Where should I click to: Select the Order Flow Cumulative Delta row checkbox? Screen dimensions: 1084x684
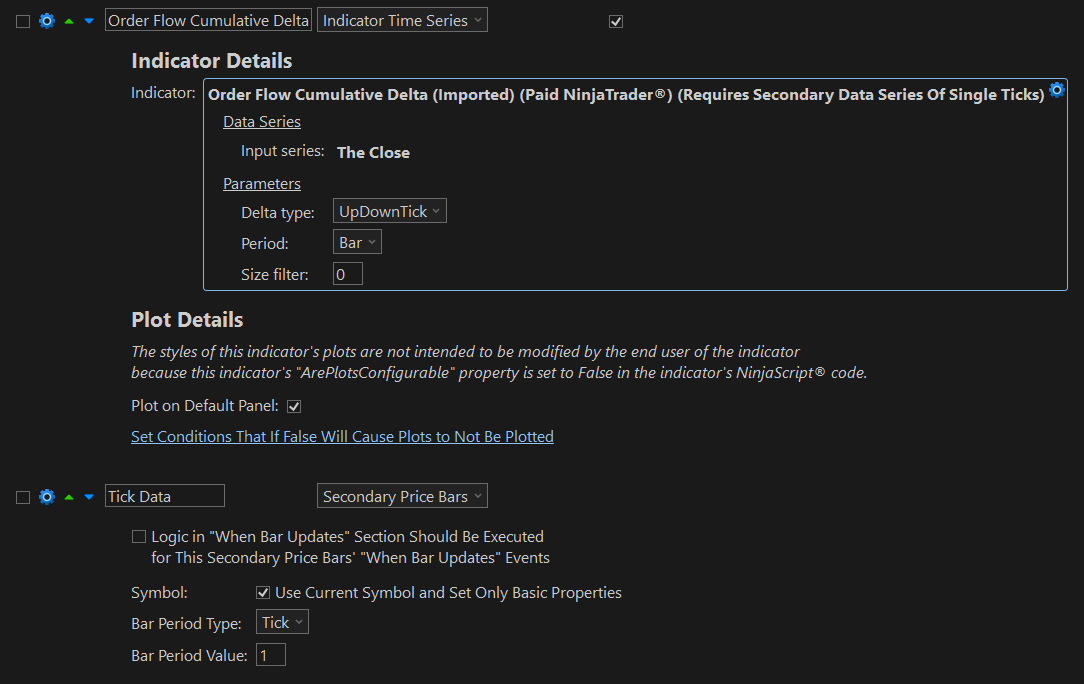(x=23, y=21)
